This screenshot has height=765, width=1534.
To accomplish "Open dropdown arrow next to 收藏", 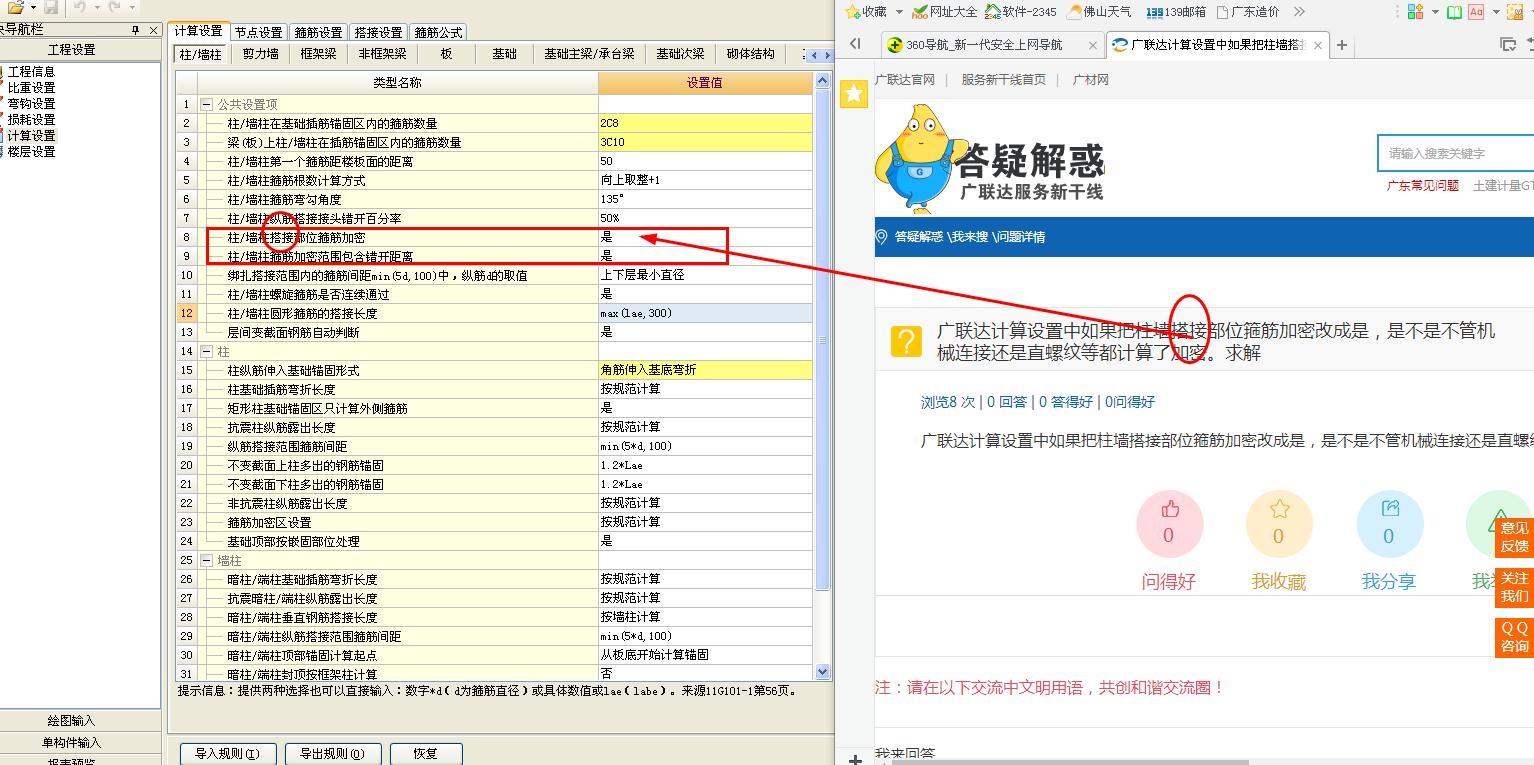I will pos(899,12).
